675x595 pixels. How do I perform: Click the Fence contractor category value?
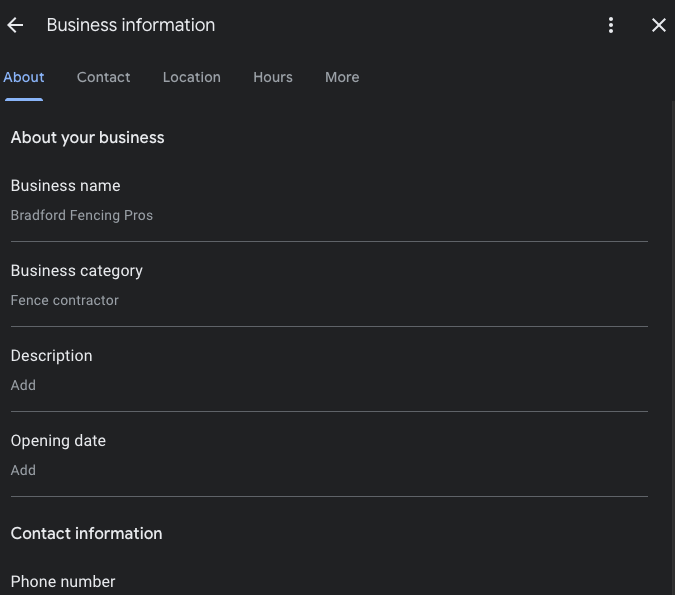tap(65, 300)
